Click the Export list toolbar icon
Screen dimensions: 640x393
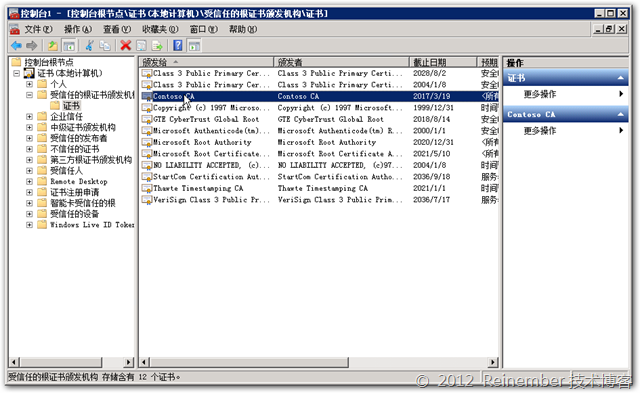click(157, 46)
